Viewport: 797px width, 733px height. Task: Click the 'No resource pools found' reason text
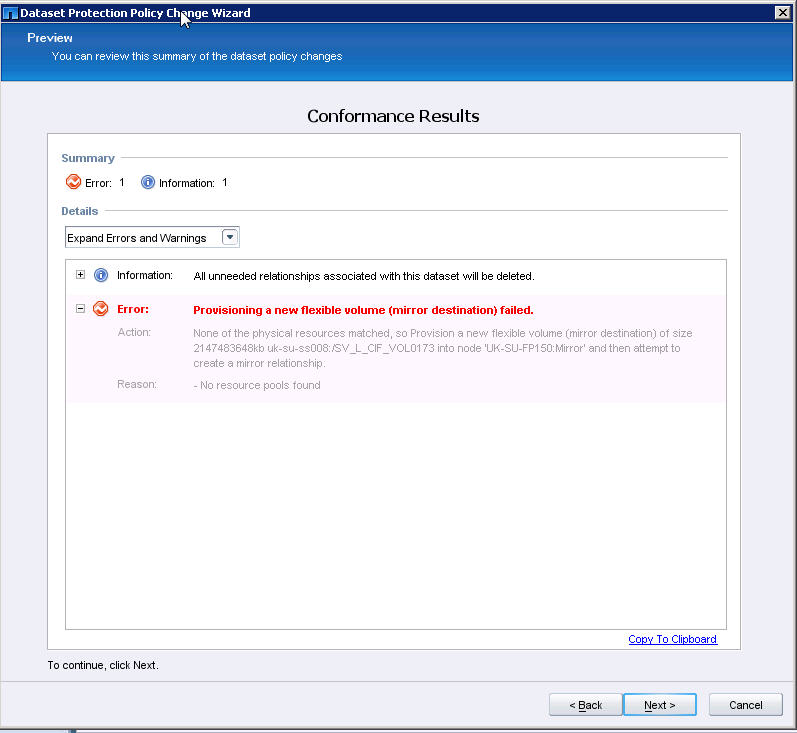click(257, 385)
